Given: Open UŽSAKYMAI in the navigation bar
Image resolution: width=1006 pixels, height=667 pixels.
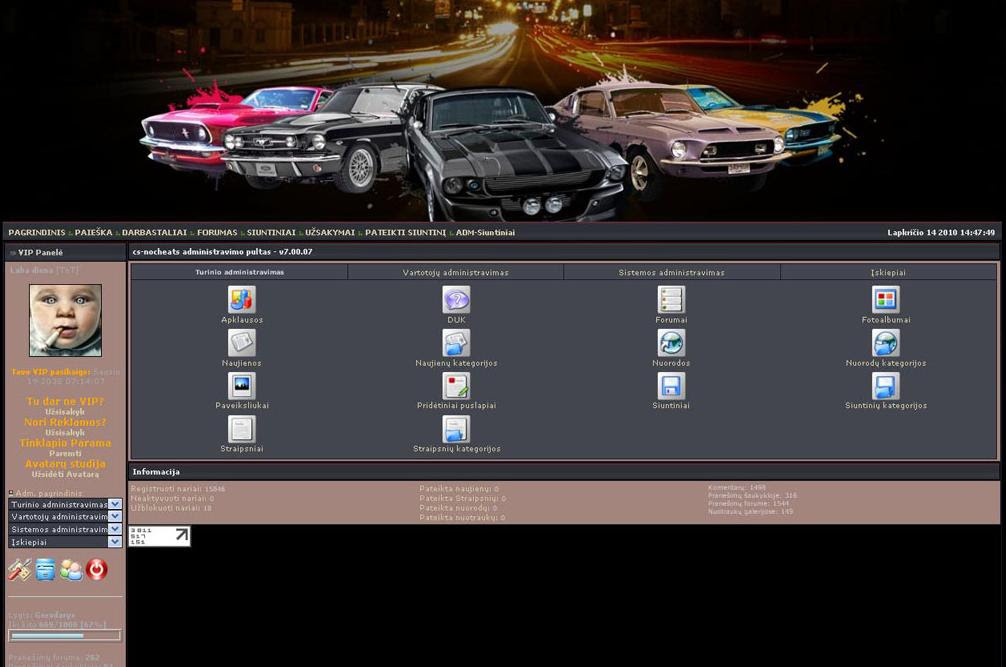Looking at the screenshot, I should [330, 232].
